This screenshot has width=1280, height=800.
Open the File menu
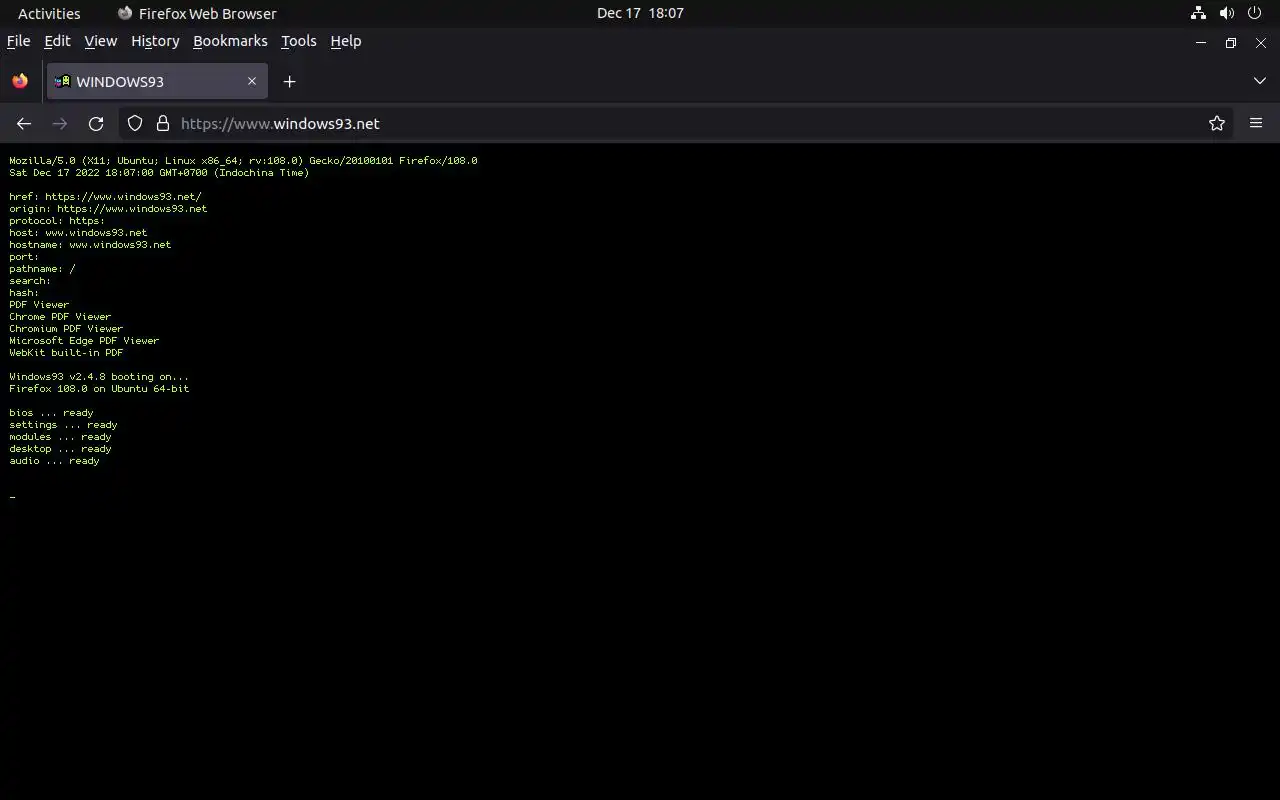pos(19,41)
